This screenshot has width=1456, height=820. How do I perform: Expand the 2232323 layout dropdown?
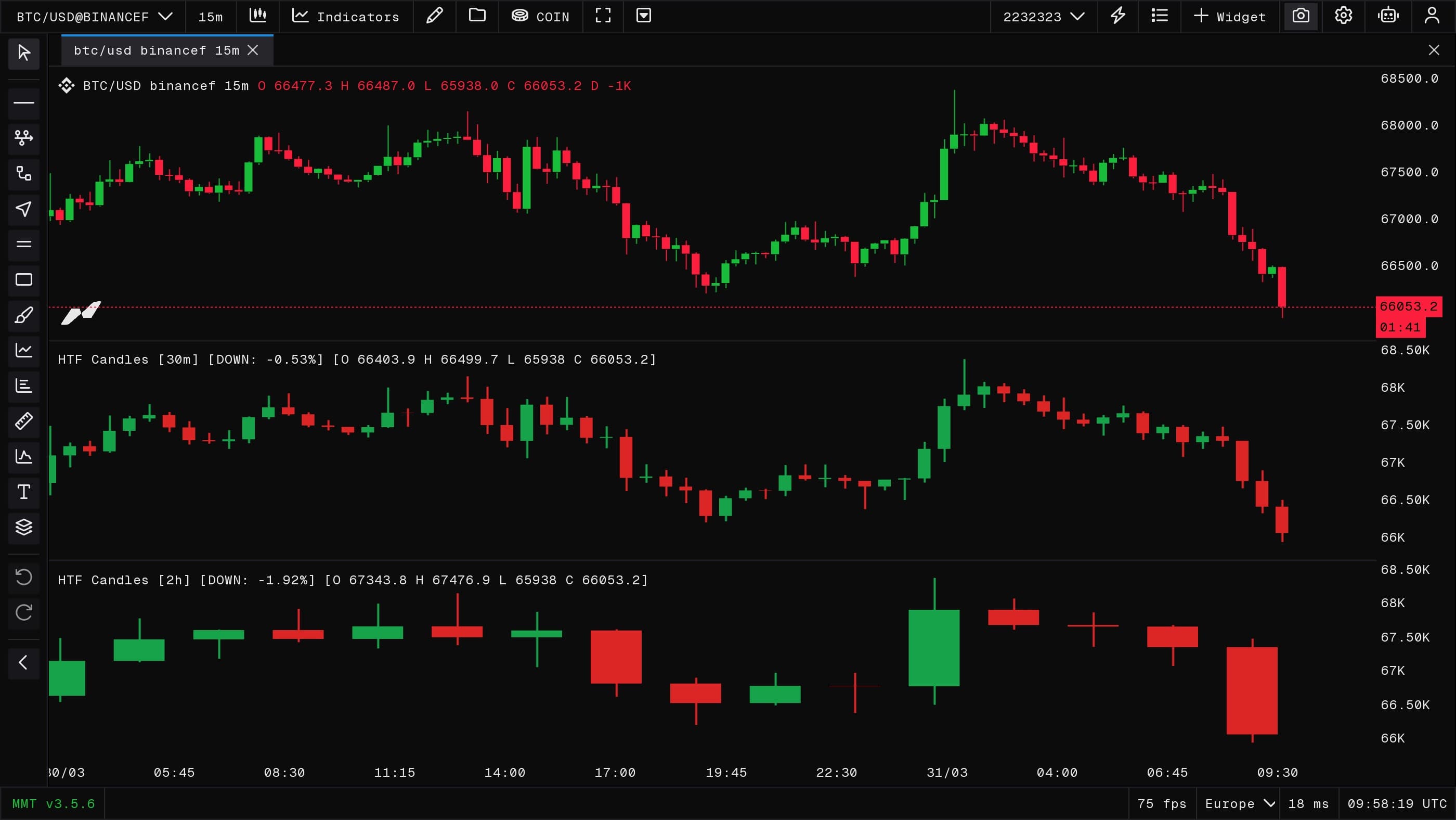coord(1044,17)
